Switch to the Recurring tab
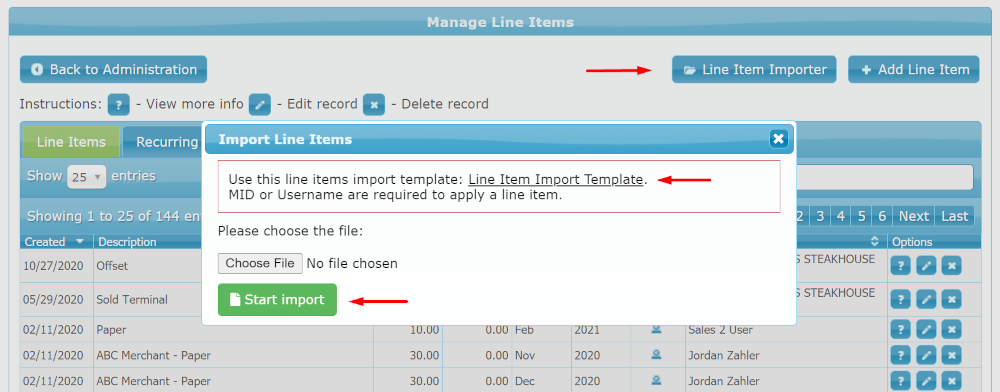Image resolution: width=1000 pixels, height=392 pixels. click(167, 142)
